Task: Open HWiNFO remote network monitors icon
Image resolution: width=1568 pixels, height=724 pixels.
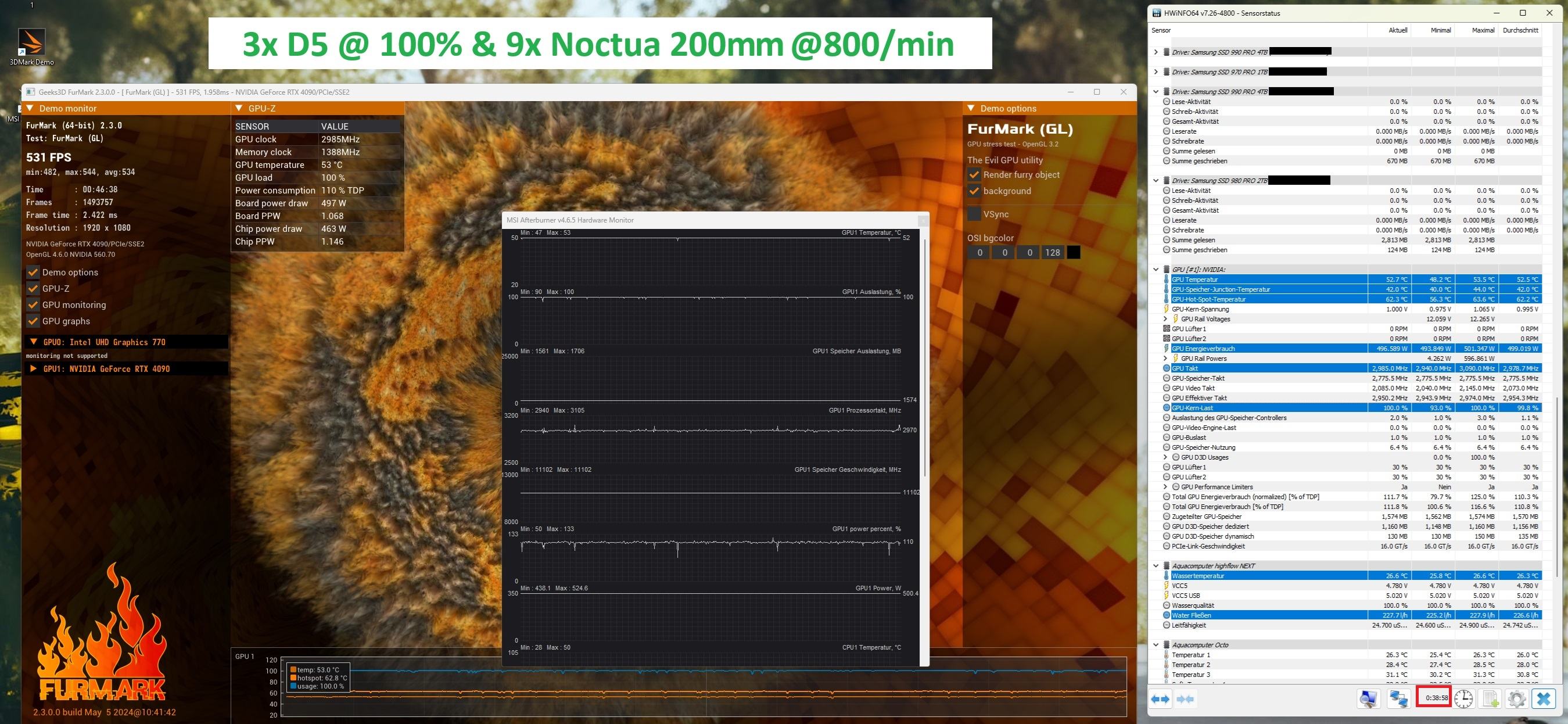Action: pos(1398,699)
